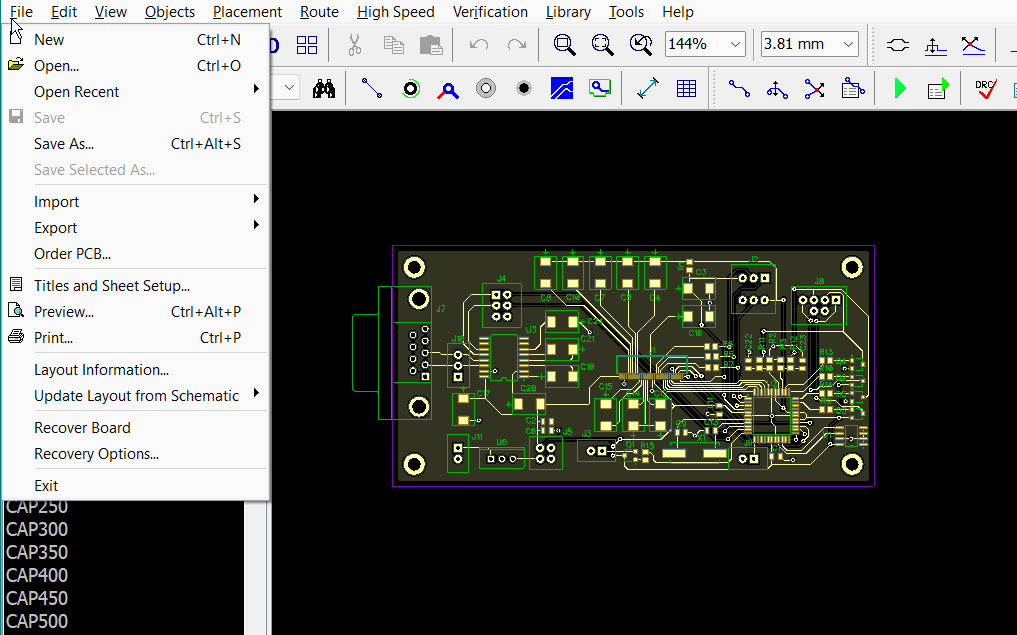Open the Route menu
1017x635 pixels.
click(319, 12)
